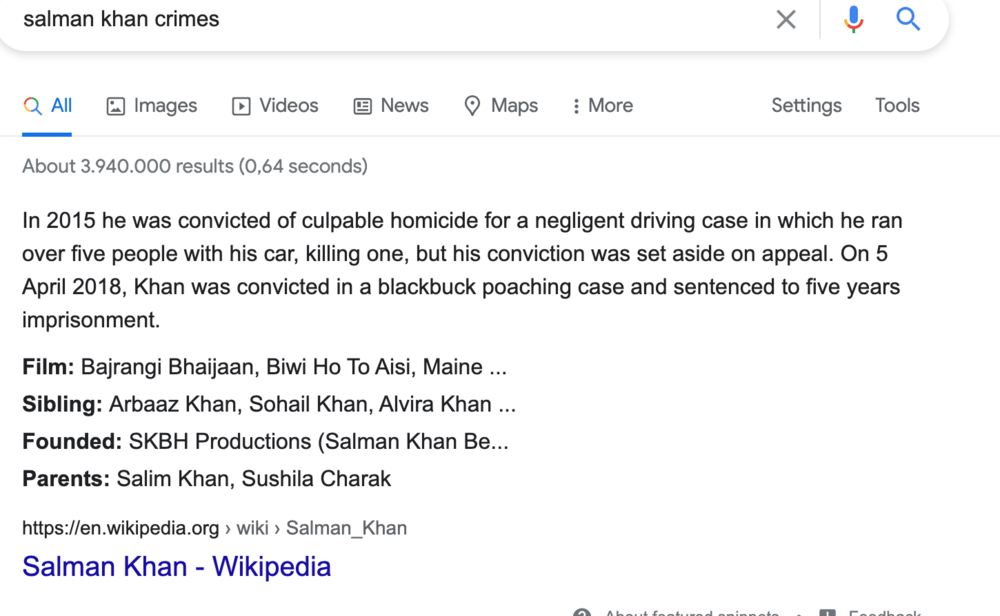Start voice search with the microphone icon

853,19
